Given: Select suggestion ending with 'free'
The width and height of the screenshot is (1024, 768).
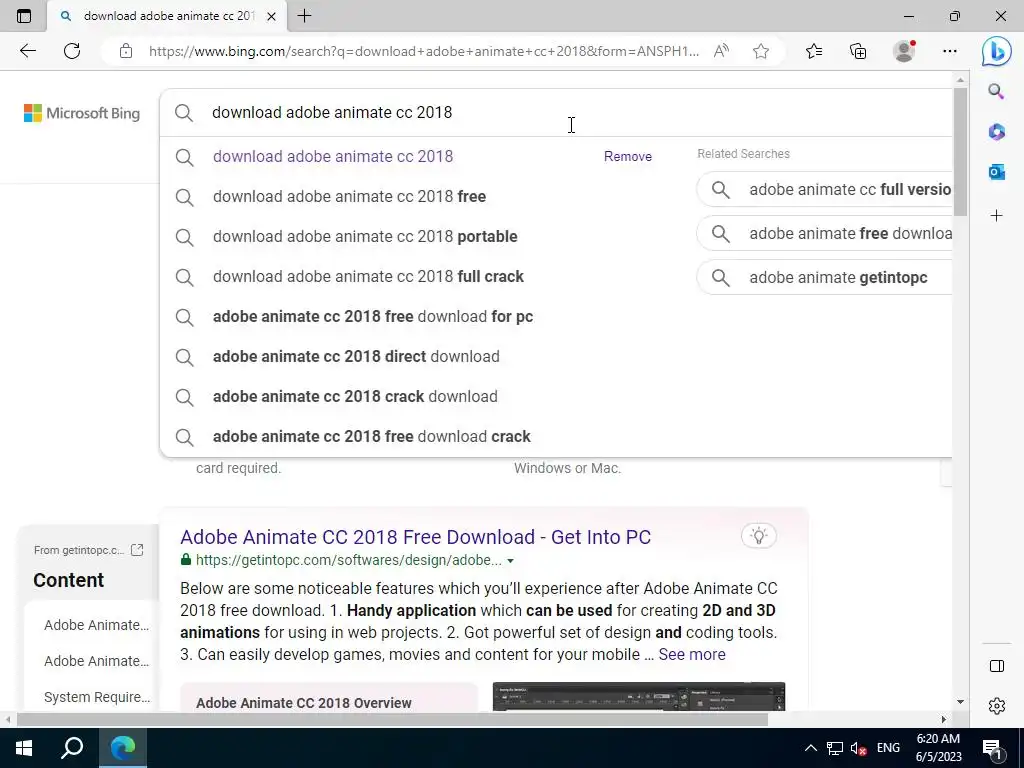Looking at the screenshot, I should pos(349,197).
